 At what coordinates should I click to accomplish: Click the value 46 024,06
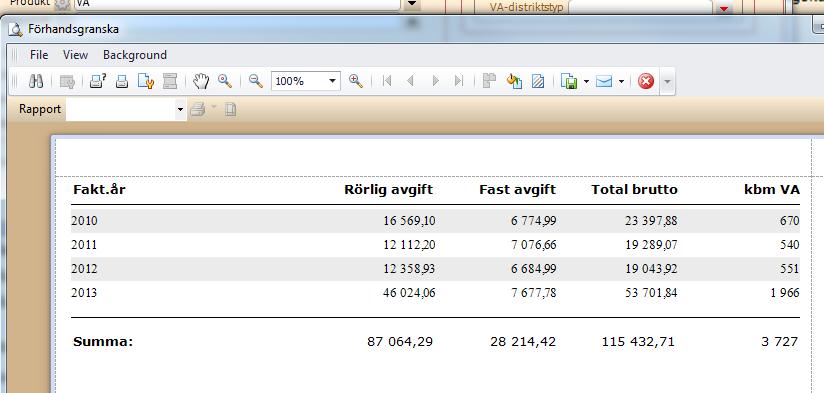click(x=409, y=293)
